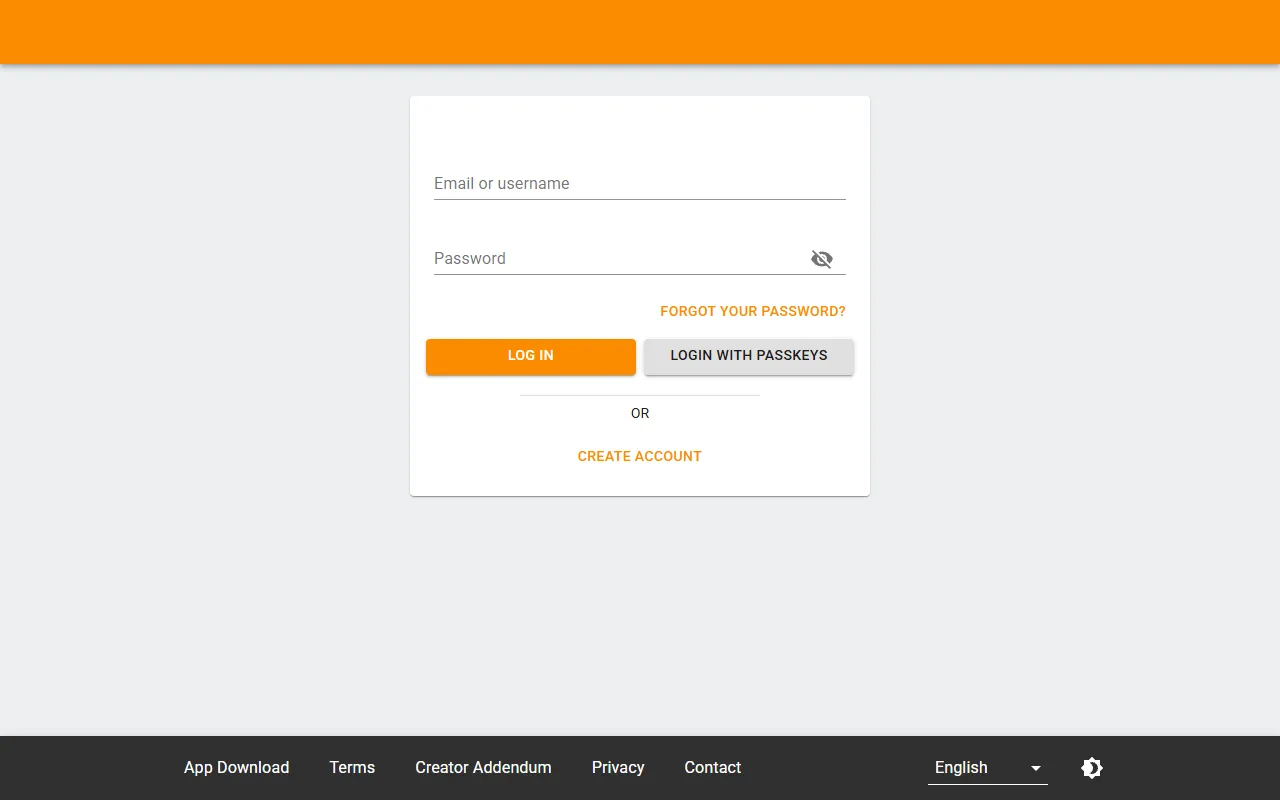Click the blank top area of login card

point(640,125)
